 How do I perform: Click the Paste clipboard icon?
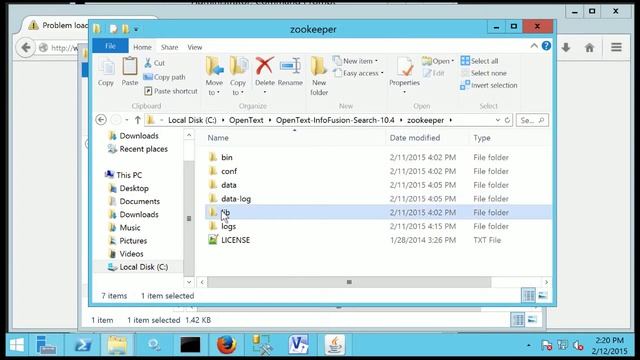130,72
